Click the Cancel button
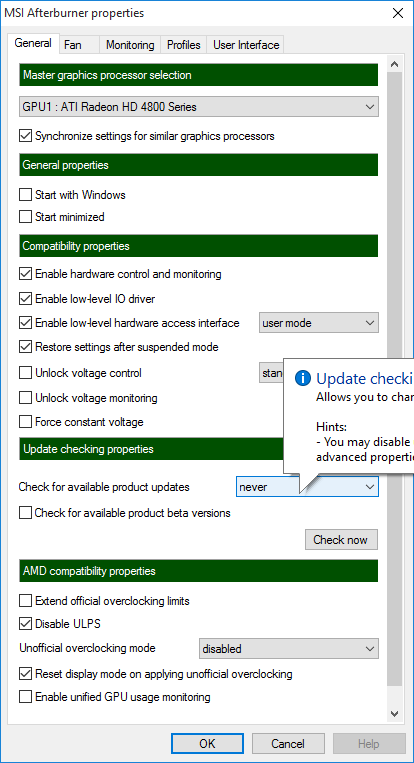Screen dimensions: 414x763 [288, 744]
